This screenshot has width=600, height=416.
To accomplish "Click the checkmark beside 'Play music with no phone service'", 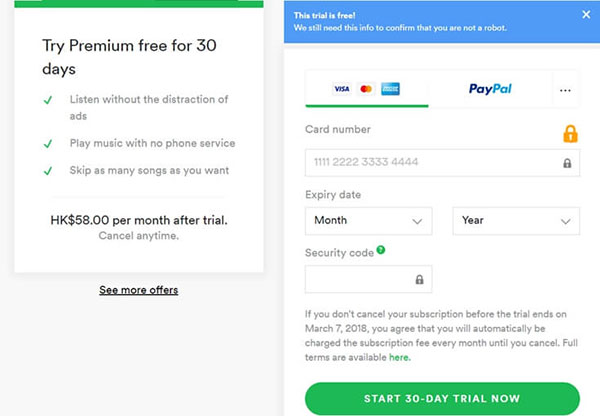I will click(48, 144).
